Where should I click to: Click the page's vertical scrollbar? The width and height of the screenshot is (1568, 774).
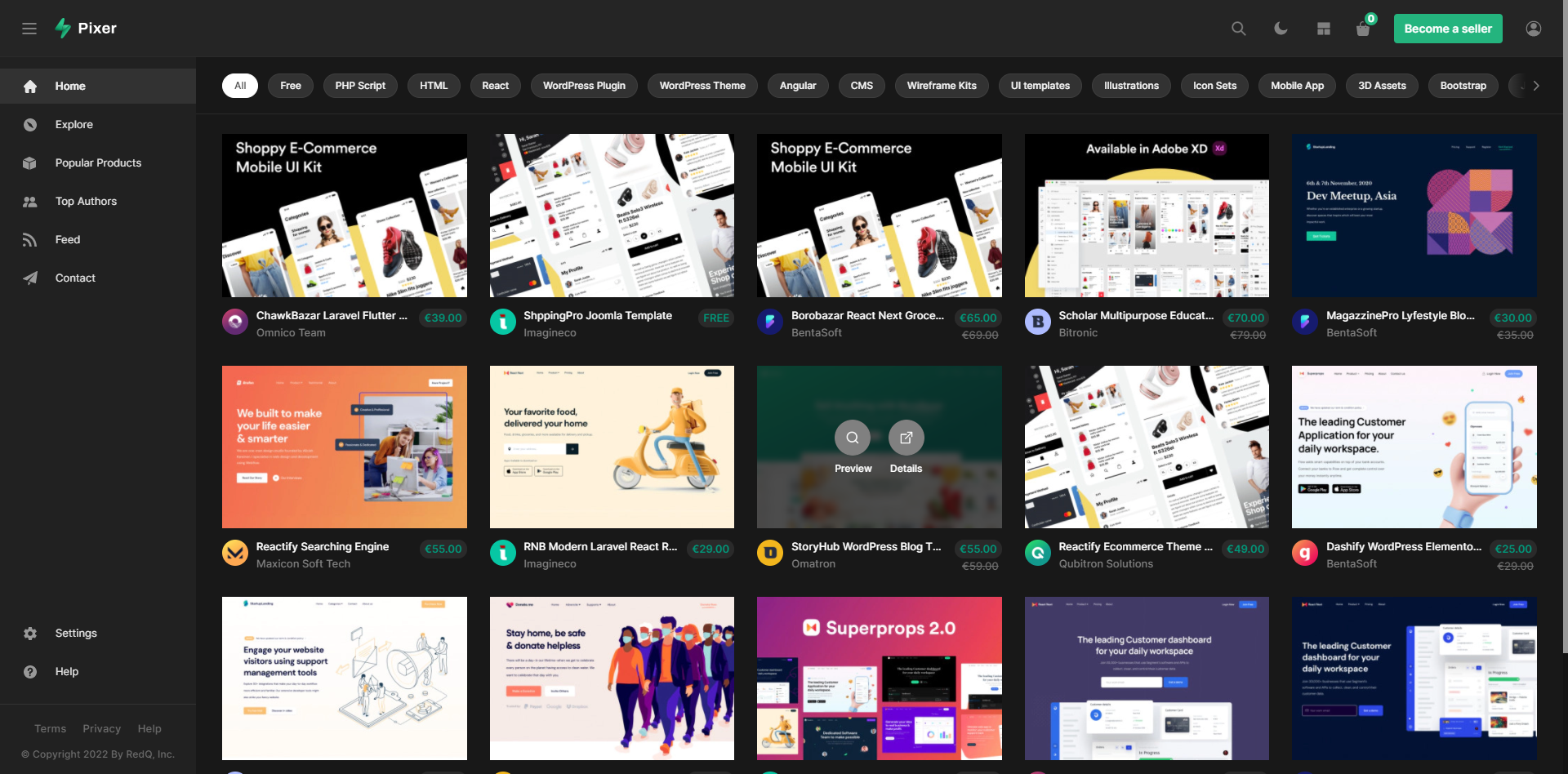(x=1564, y=327)
